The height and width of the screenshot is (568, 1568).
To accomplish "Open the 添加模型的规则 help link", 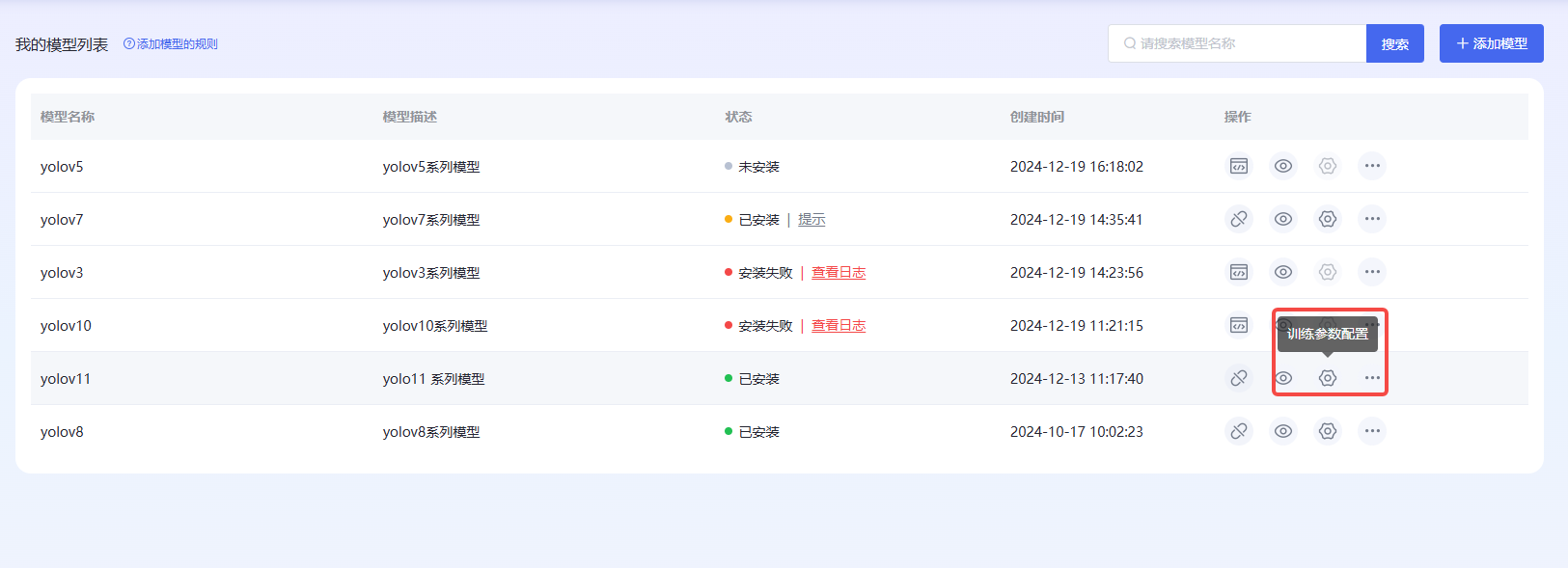I will [x=171, y=43].
